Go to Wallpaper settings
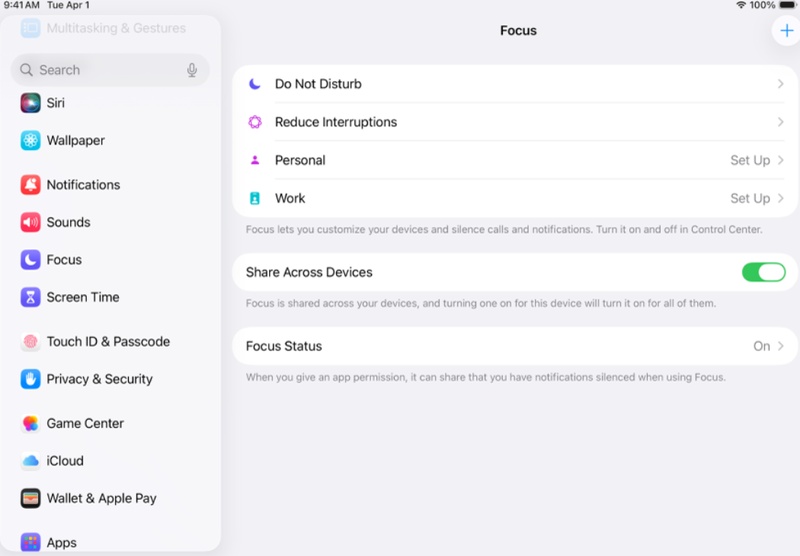 pos(76,141)
